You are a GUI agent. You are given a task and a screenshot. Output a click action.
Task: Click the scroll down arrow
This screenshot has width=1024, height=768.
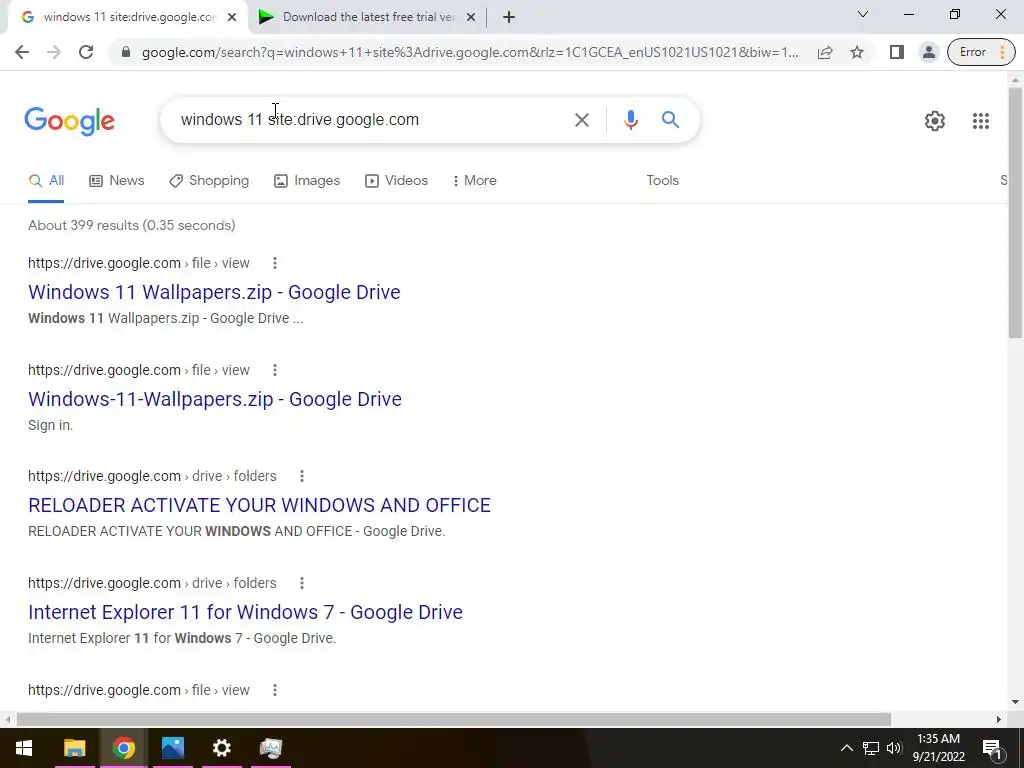coord(1015,702)
